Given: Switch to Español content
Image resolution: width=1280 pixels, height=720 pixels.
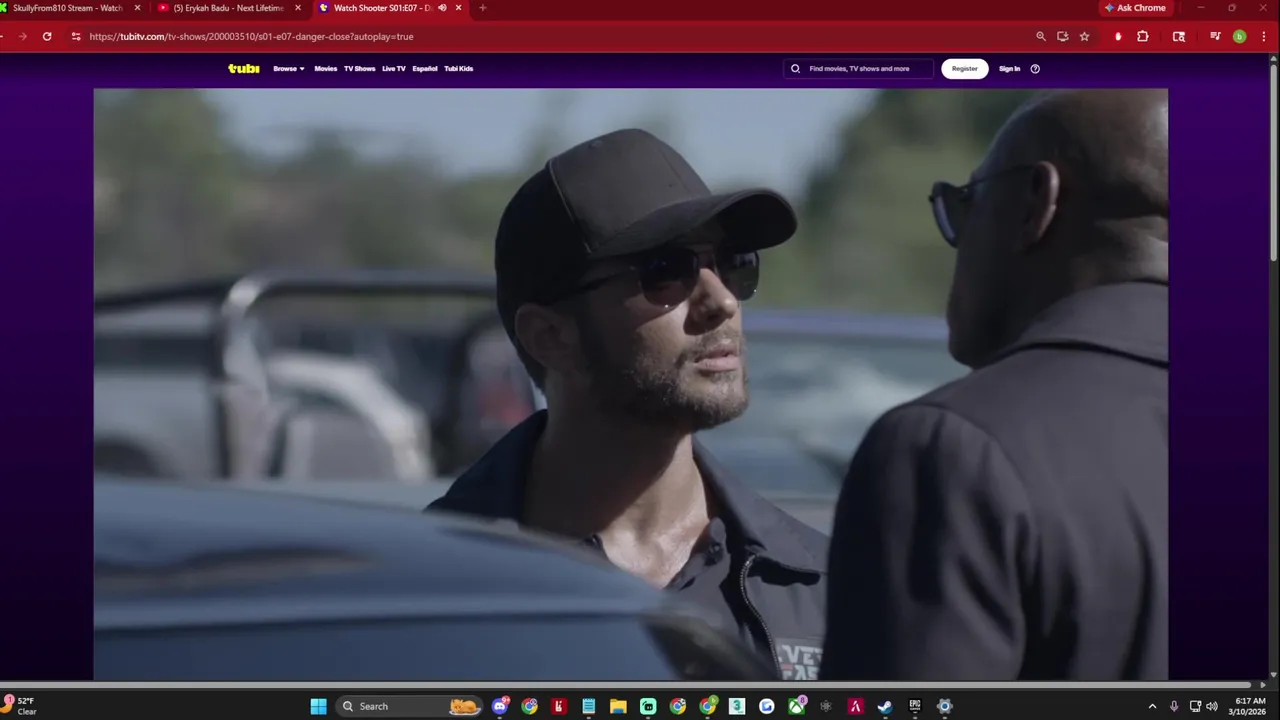Looking at the screenshot, I should point(425,69).
